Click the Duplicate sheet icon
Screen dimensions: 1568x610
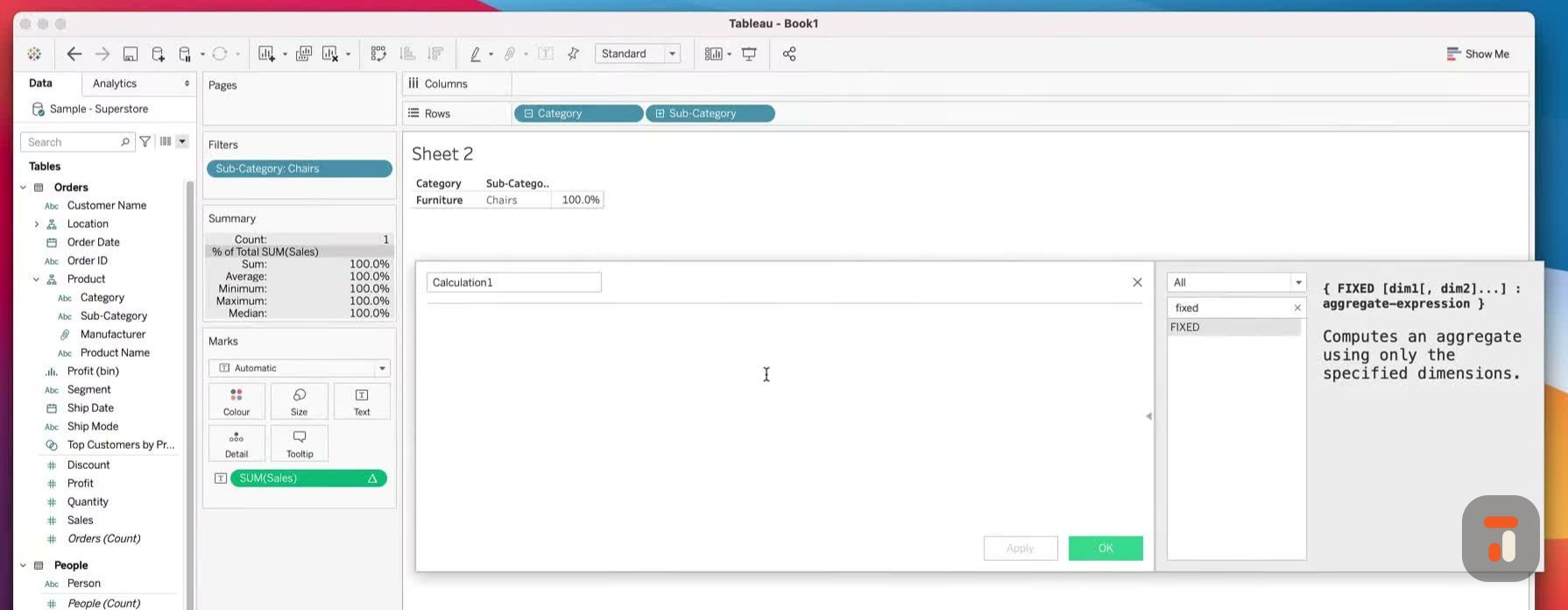click(304, 54)
